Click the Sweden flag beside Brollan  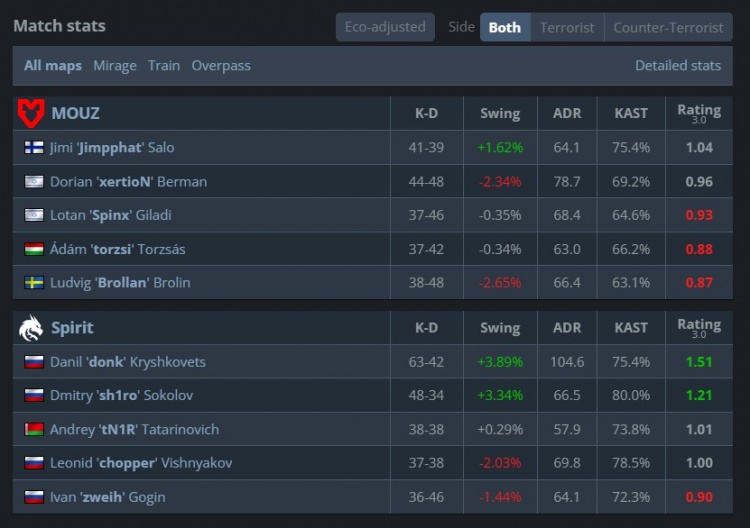coord(34,283)
